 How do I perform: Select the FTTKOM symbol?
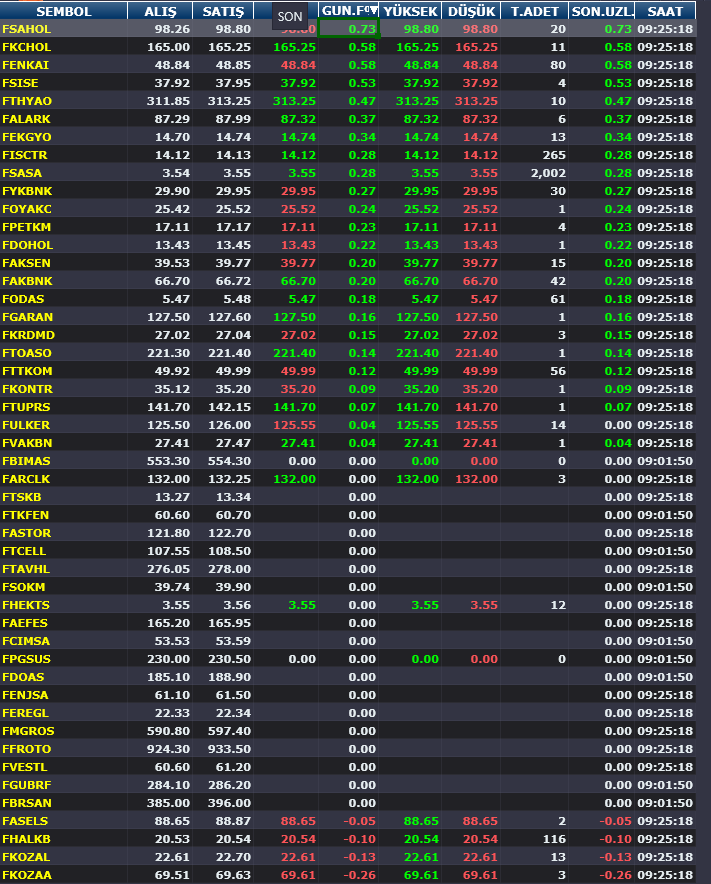(27, 372)
